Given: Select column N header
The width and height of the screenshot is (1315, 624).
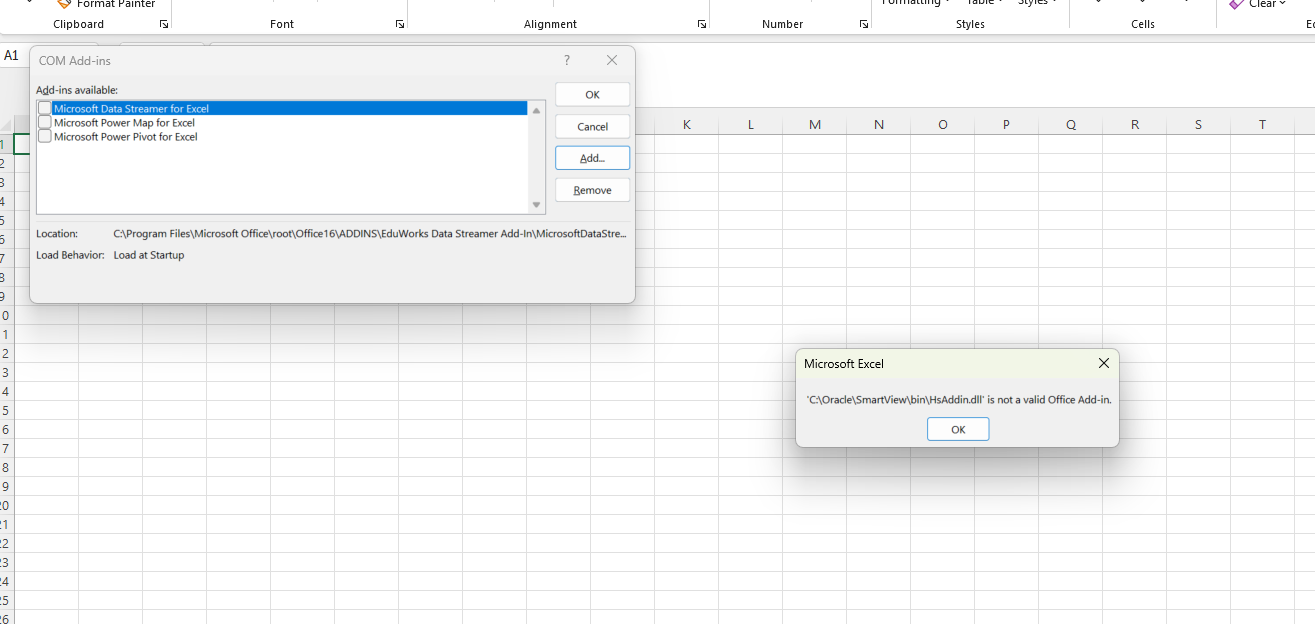Looking at the screenshot, I should click(879, 124).
